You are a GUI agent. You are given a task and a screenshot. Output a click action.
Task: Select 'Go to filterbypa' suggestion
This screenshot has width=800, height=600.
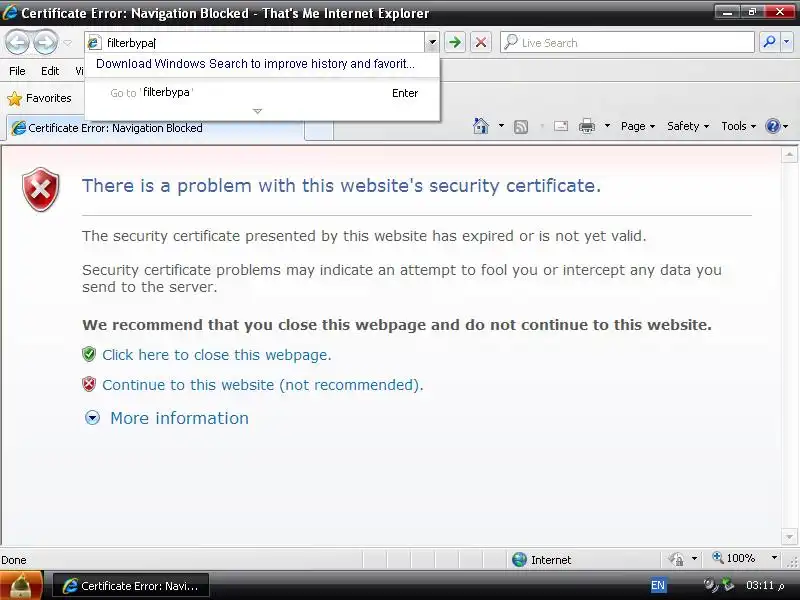262,93
